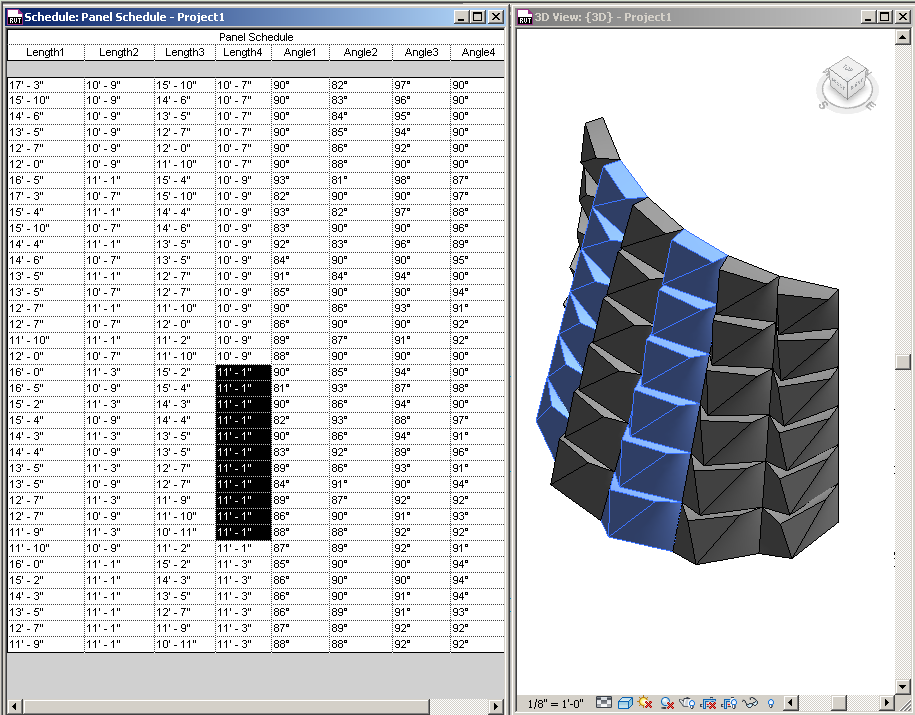The height and width of the screenshot is (715, 915).
Task: Select the 95° cell under Angle4
Action: pyautogui.click(x=477, y=260)
